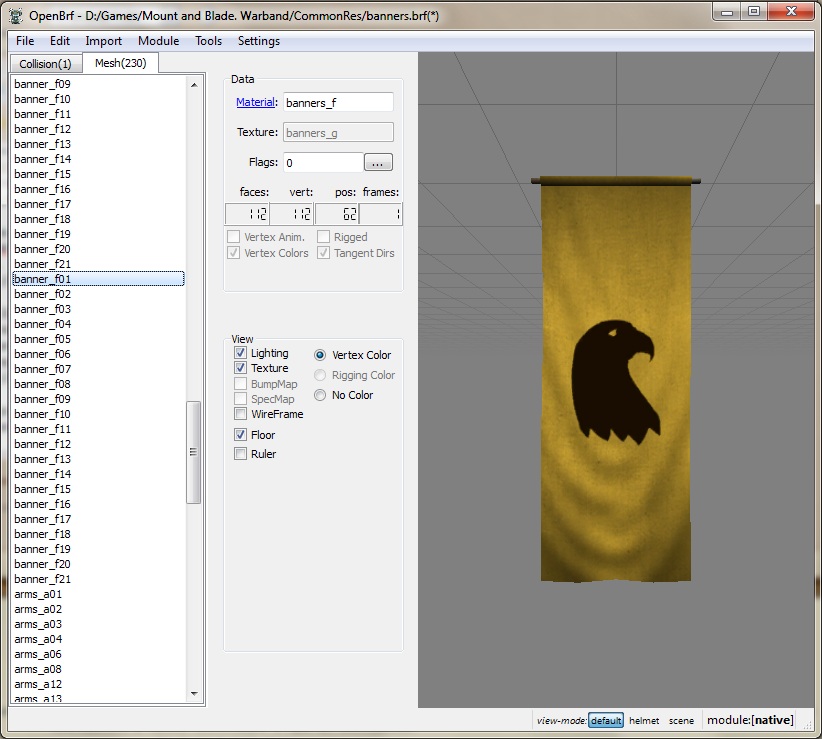
Task: Set view-mode to default
Action: (x=606, y=721)
